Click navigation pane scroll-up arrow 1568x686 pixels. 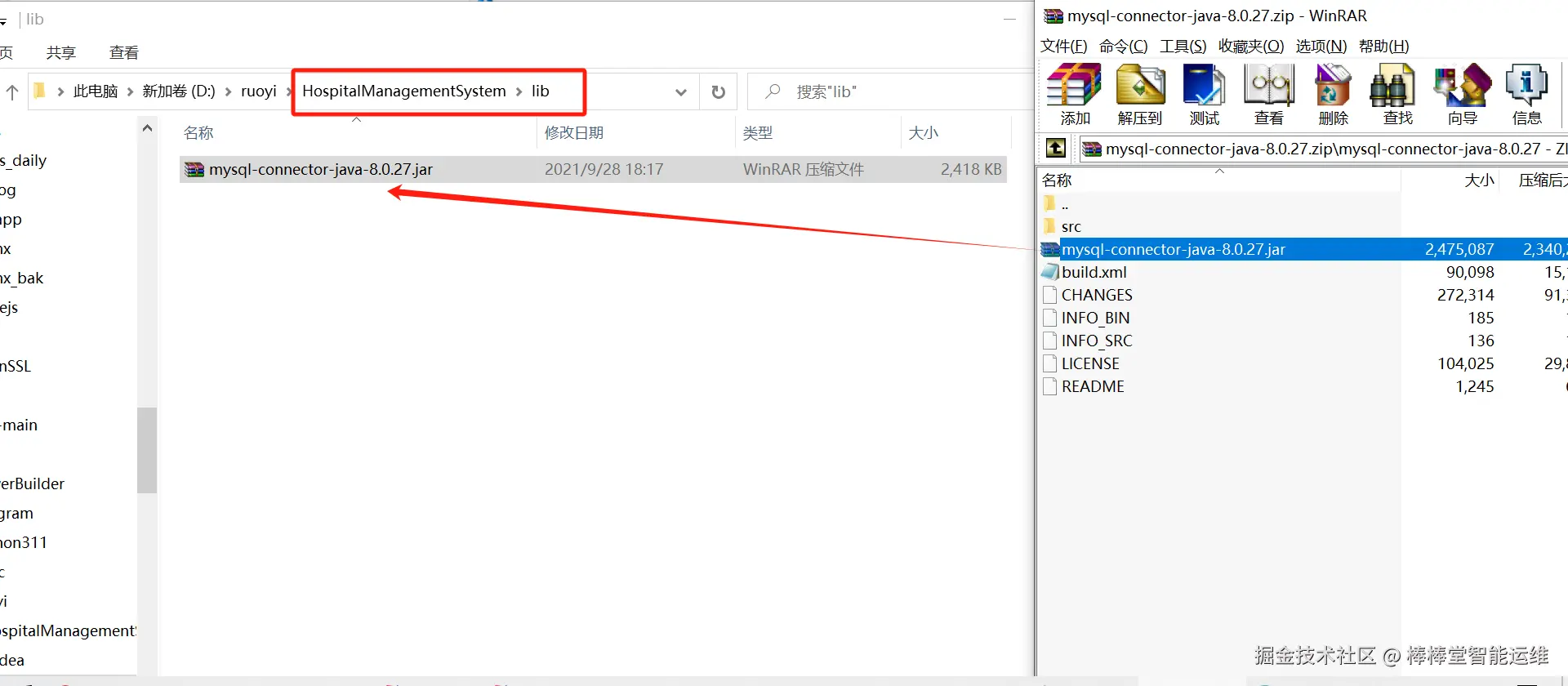click(x=147, y=128)
